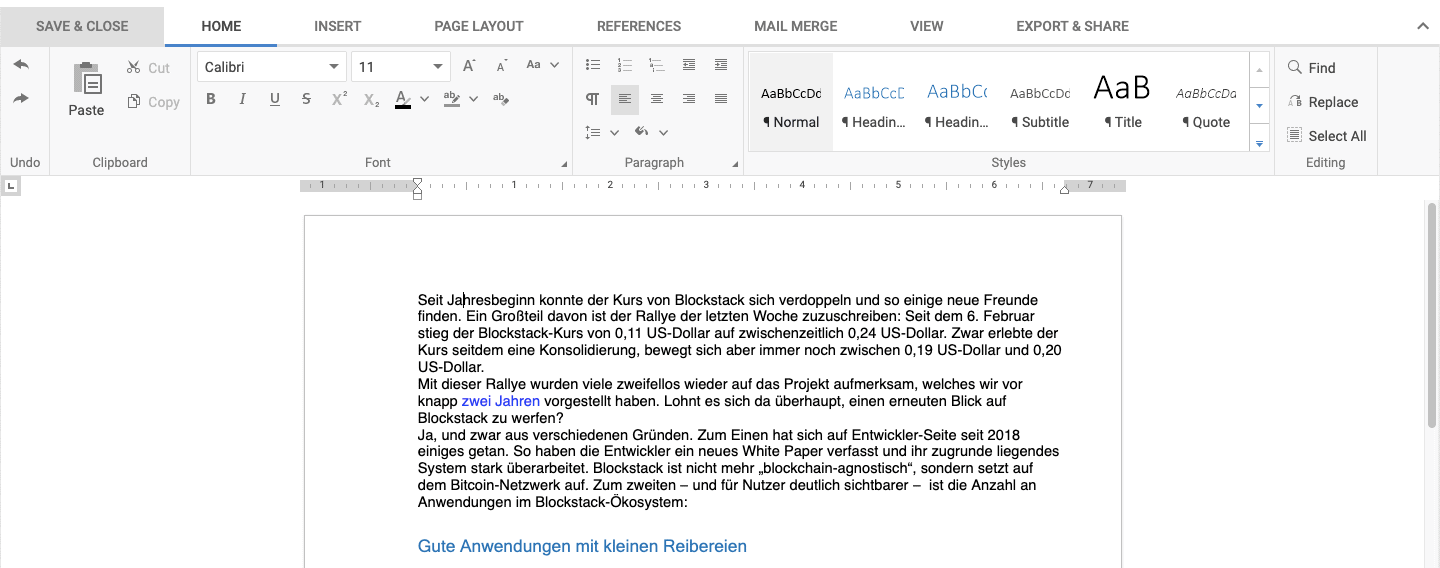This screenshot has height=568, width=1440.
Task: Increase the paragraph indent
Action: pyautogui.click(x=721, y=65)
